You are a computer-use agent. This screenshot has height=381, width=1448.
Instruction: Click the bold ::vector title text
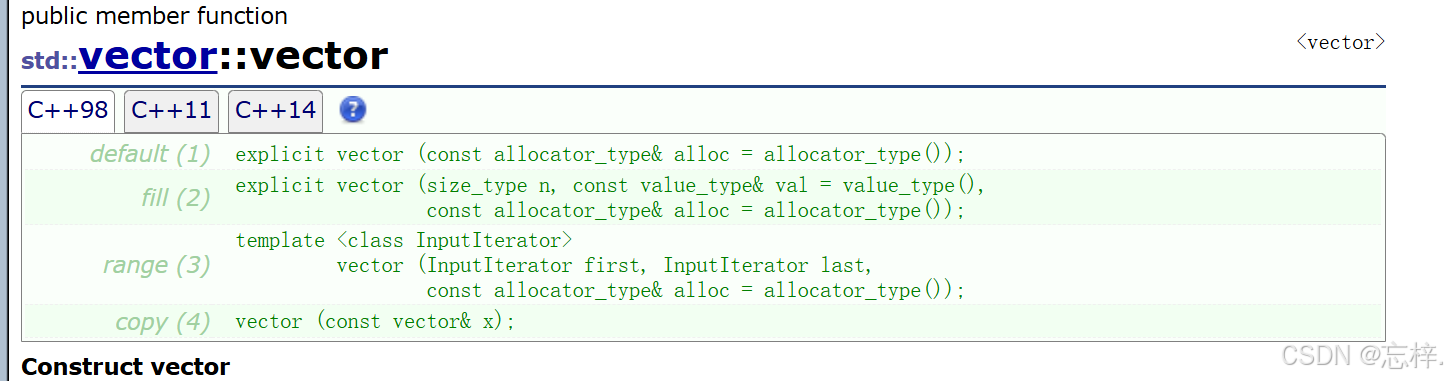point(303,56)
